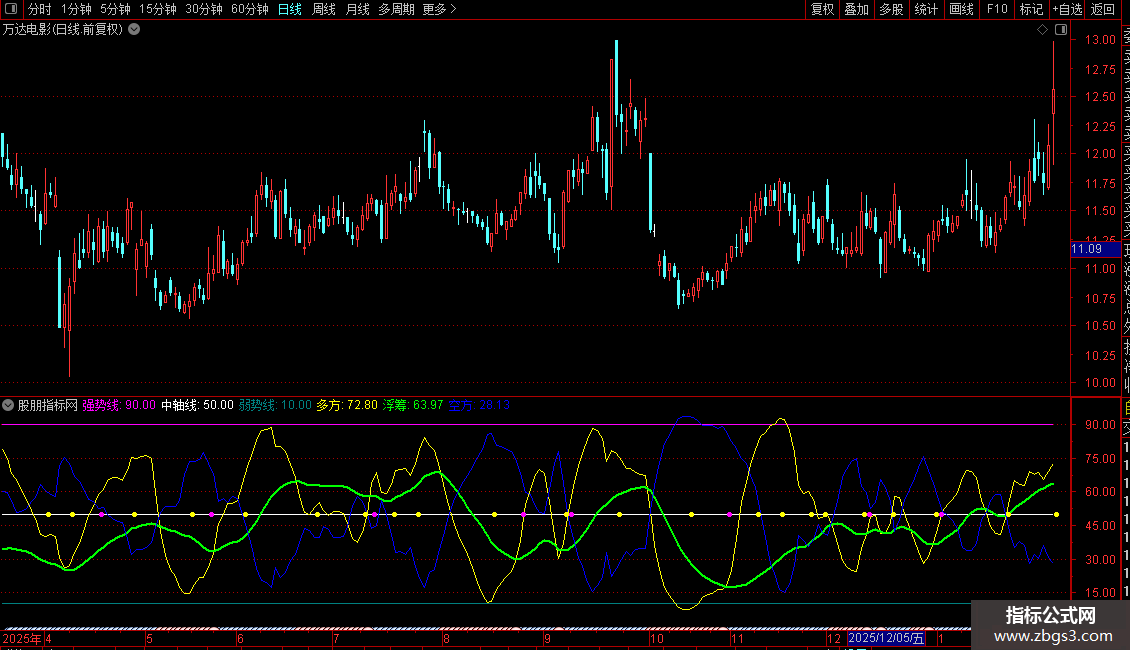1130x650 pixels.
Task: Select the 60分钟 period tab
Action: pos(249,9)
